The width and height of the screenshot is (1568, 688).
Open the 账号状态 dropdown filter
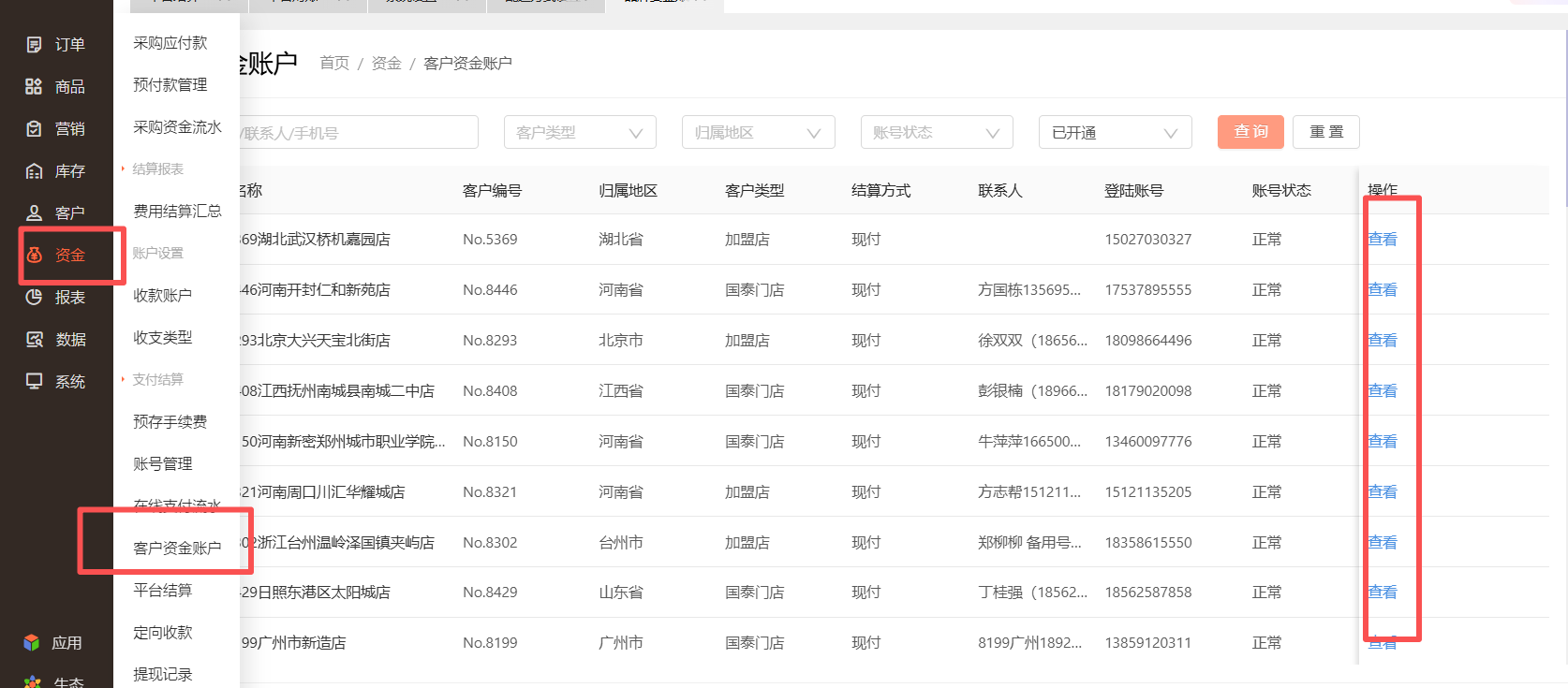(937, 132)
